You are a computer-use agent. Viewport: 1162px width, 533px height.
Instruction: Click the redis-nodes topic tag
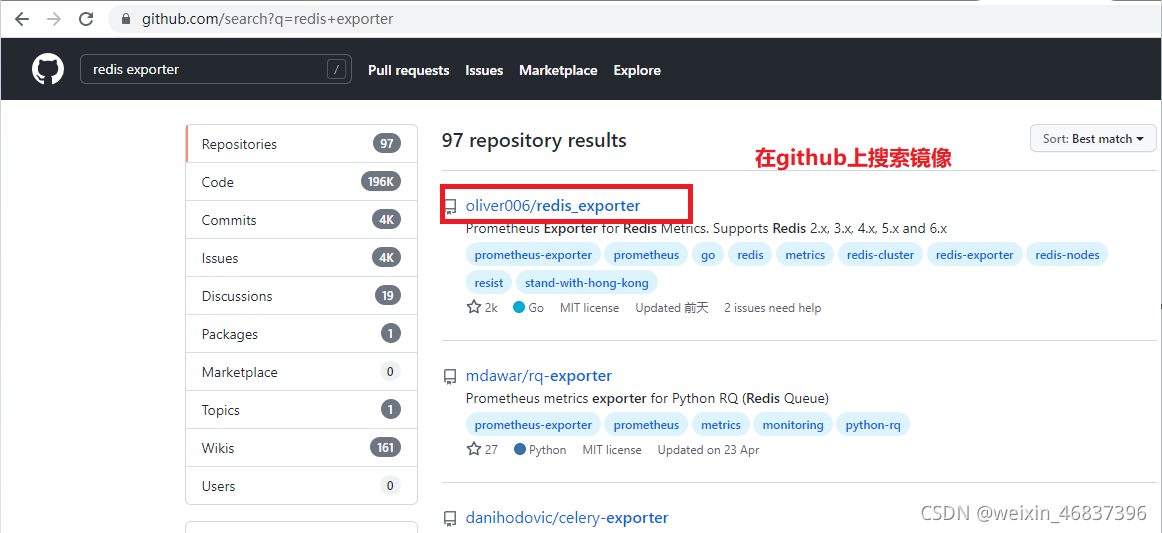click(x=1067, y=255)
